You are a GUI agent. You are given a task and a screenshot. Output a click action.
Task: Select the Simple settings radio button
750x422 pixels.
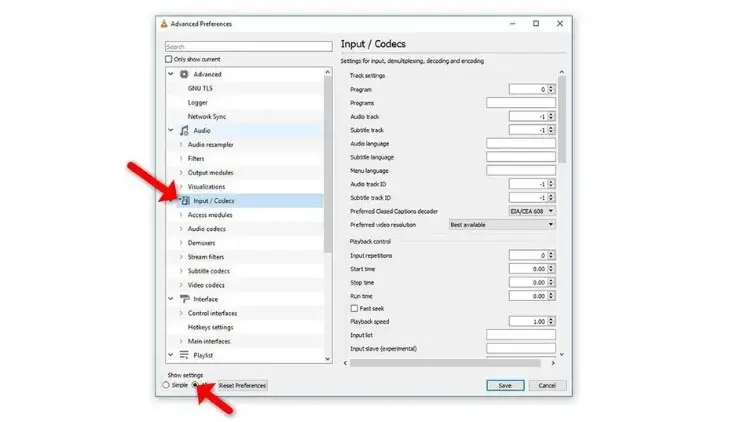pyautogui.click(x=167, y=385)
